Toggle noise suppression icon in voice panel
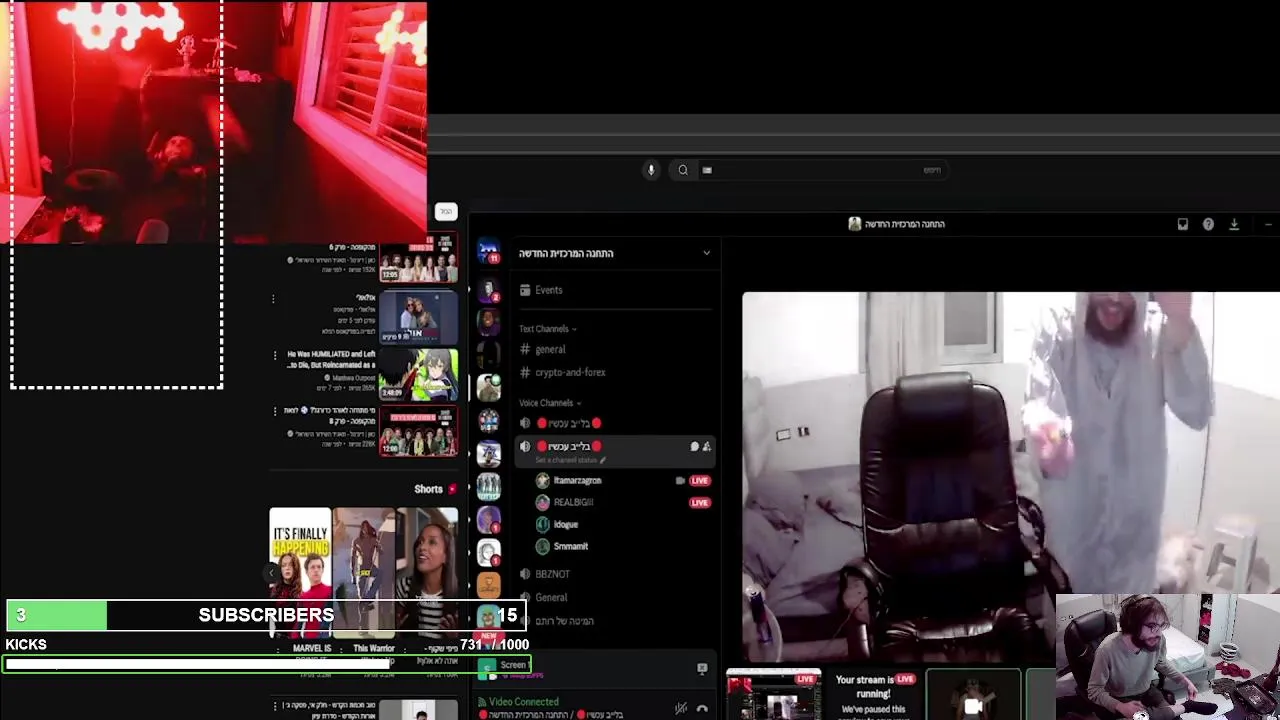1280x720 pixels. (x=681, y=708)
